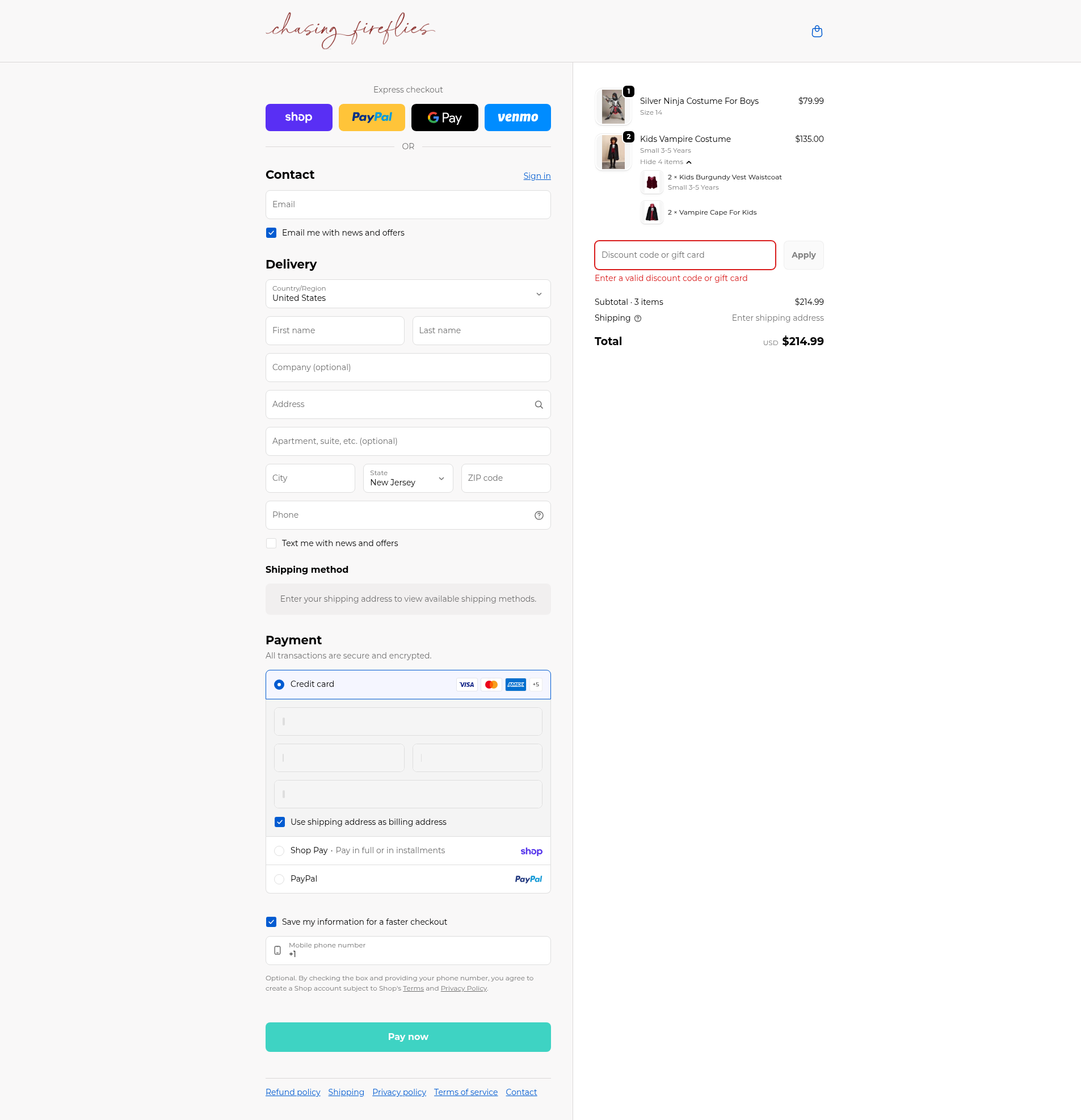Click the phone field help icon
This screenshot has width=1081, height=1120.
(538, 515)
